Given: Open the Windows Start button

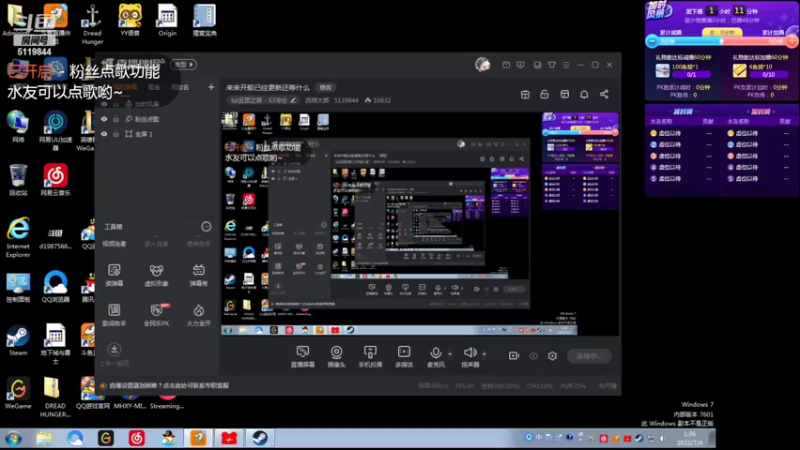Looking at the screenshot, I should point(13,439).
